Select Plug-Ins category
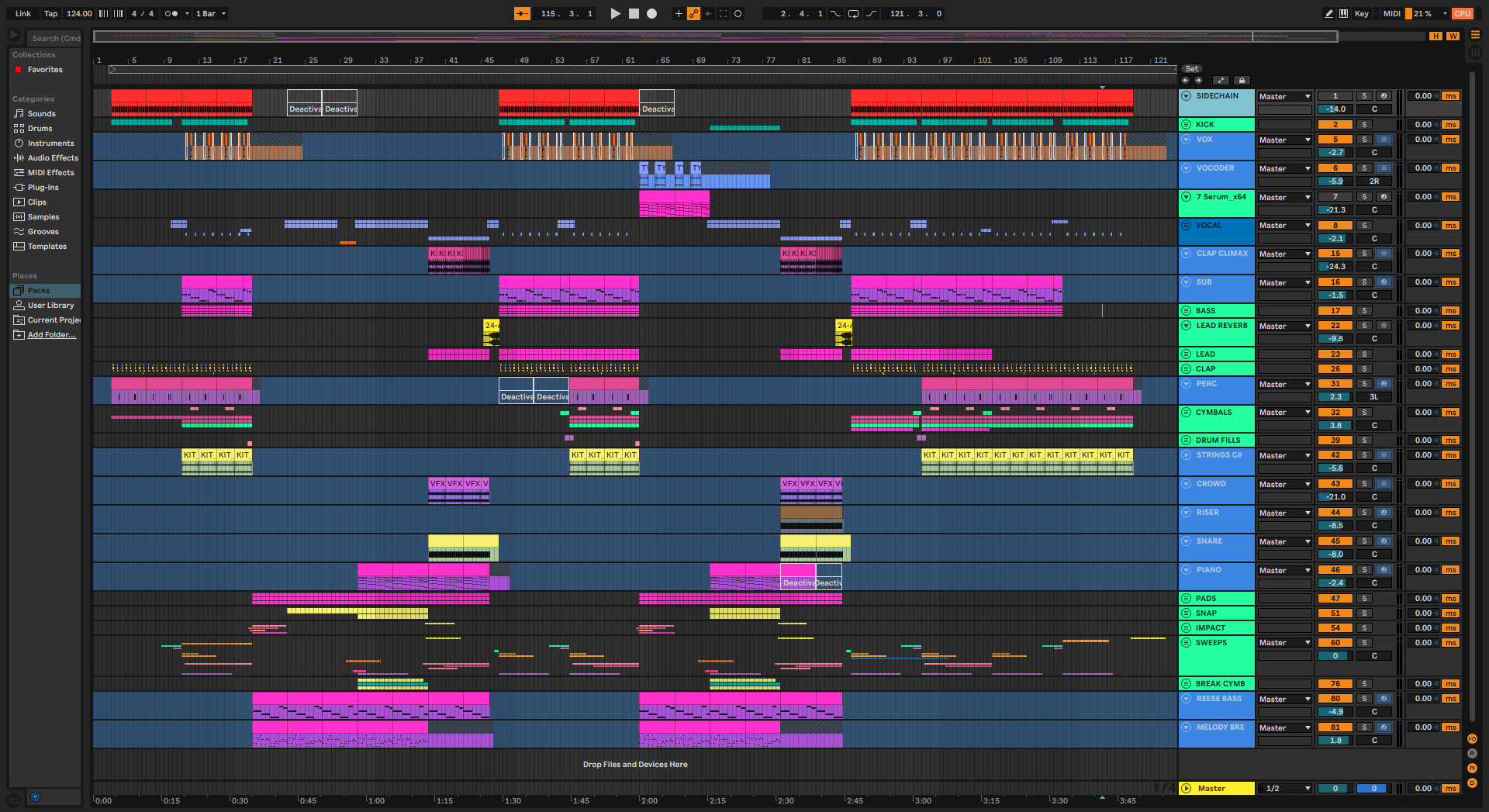This screenshot has height=812, width=1489. click(43, 188)
